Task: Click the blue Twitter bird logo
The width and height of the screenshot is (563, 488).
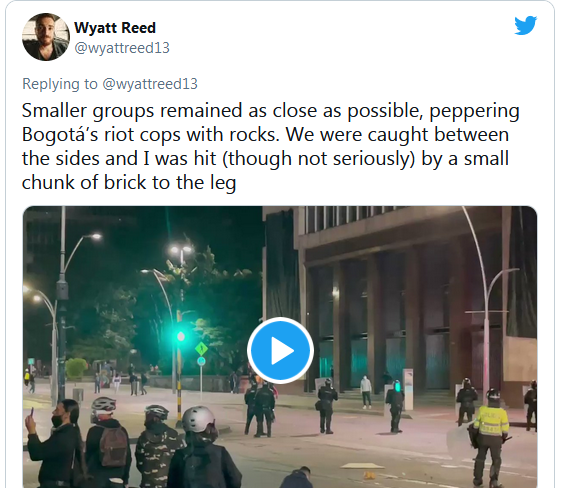Action: click(525, 25)
